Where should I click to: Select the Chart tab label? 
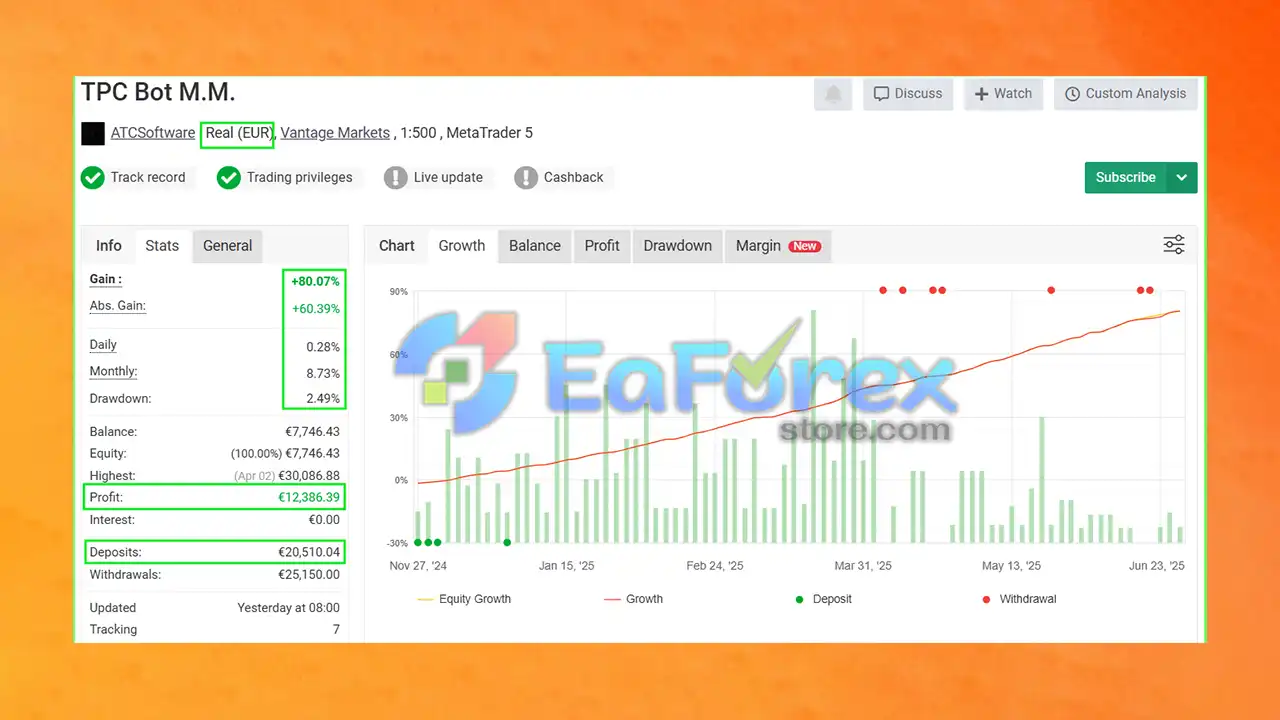pos(397,246)
